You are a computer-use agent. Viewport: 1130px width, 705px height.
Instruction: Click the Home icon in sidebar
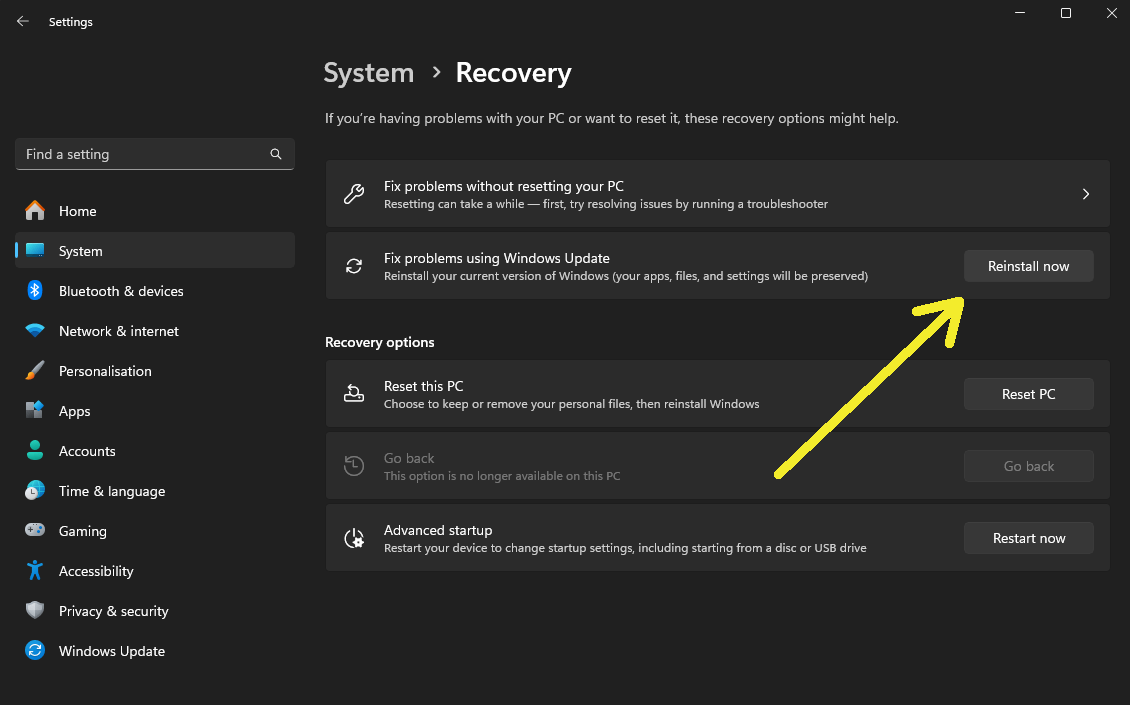[35, 211]
